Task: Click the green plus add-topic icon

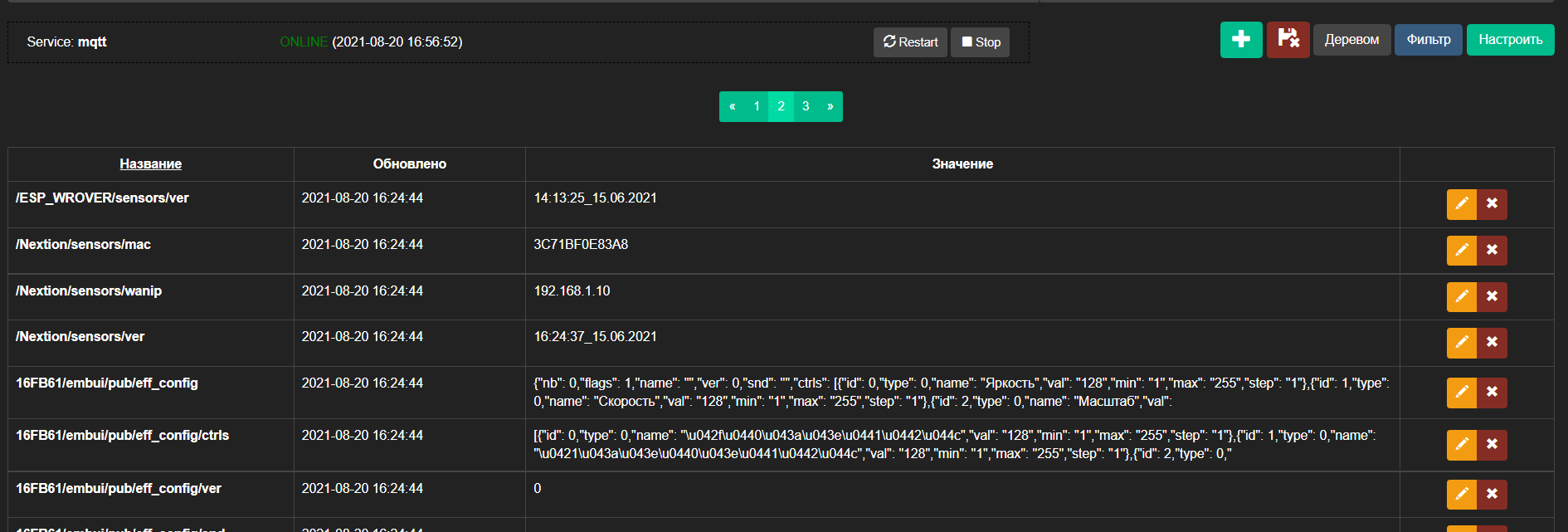Action: click(x=1240, y=40)
